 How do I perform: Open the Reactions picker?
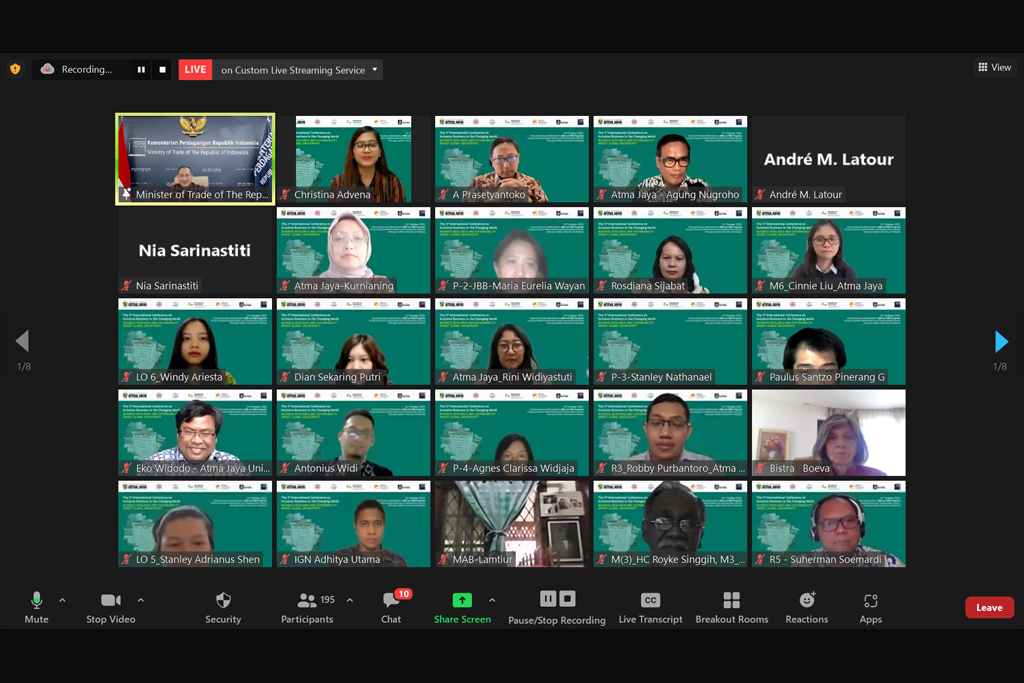(x=807, y=606)
